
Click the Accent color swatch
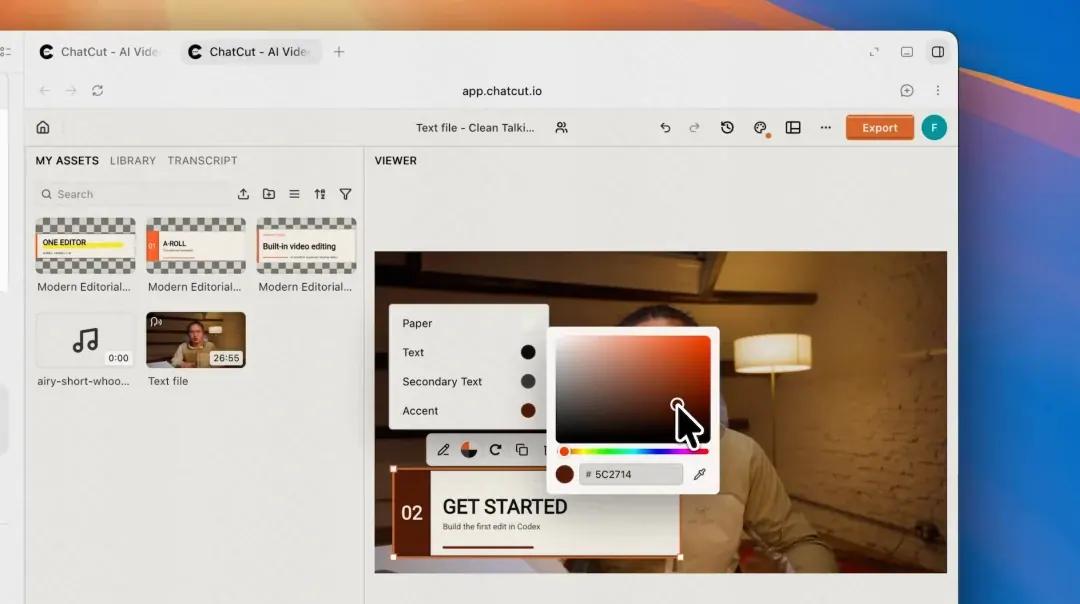pos(528,410)
